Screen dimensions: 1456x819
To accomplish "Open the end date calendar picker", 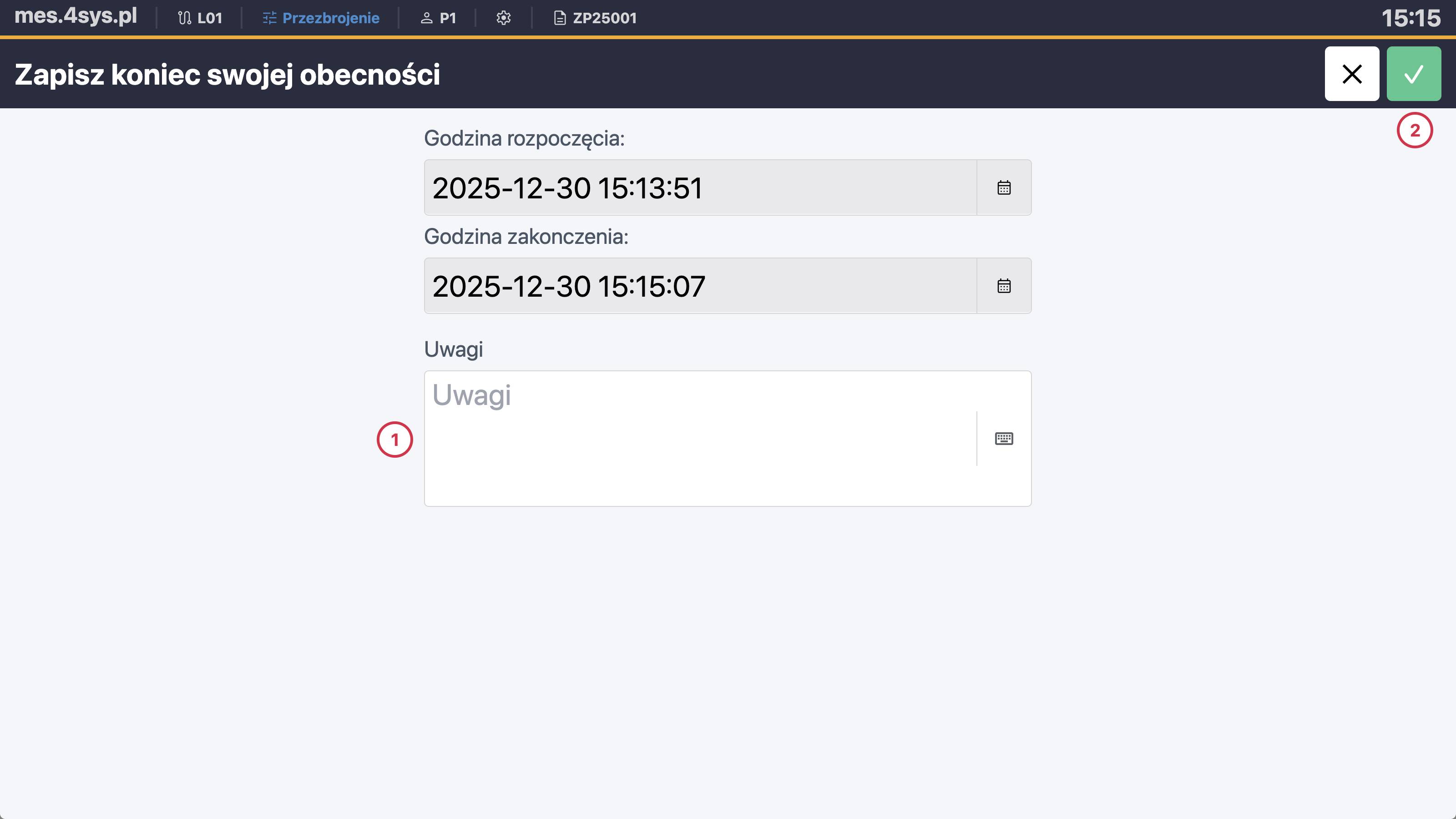I will pos(1003,285).
